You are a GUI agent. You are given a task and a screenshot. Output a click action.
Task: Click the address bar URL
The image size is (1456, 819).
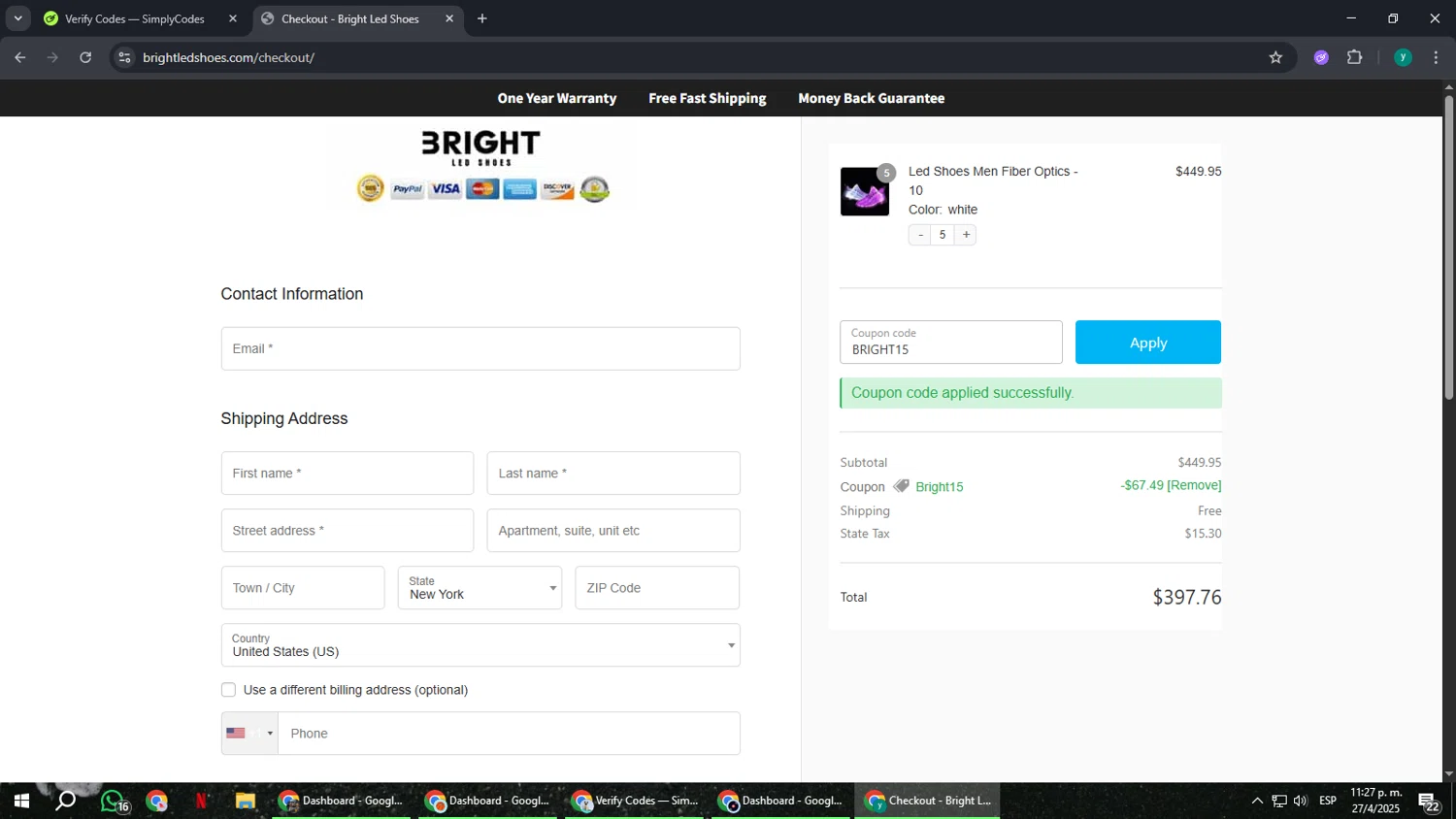tap(228, 57)
